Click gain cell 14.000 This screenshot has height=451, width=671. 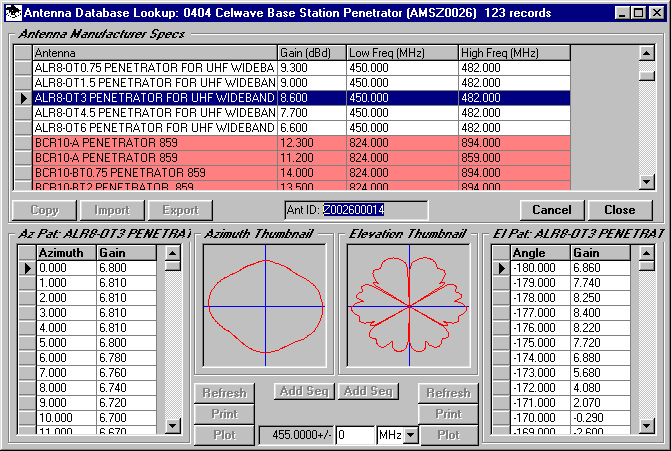click(x=312, y=173)
